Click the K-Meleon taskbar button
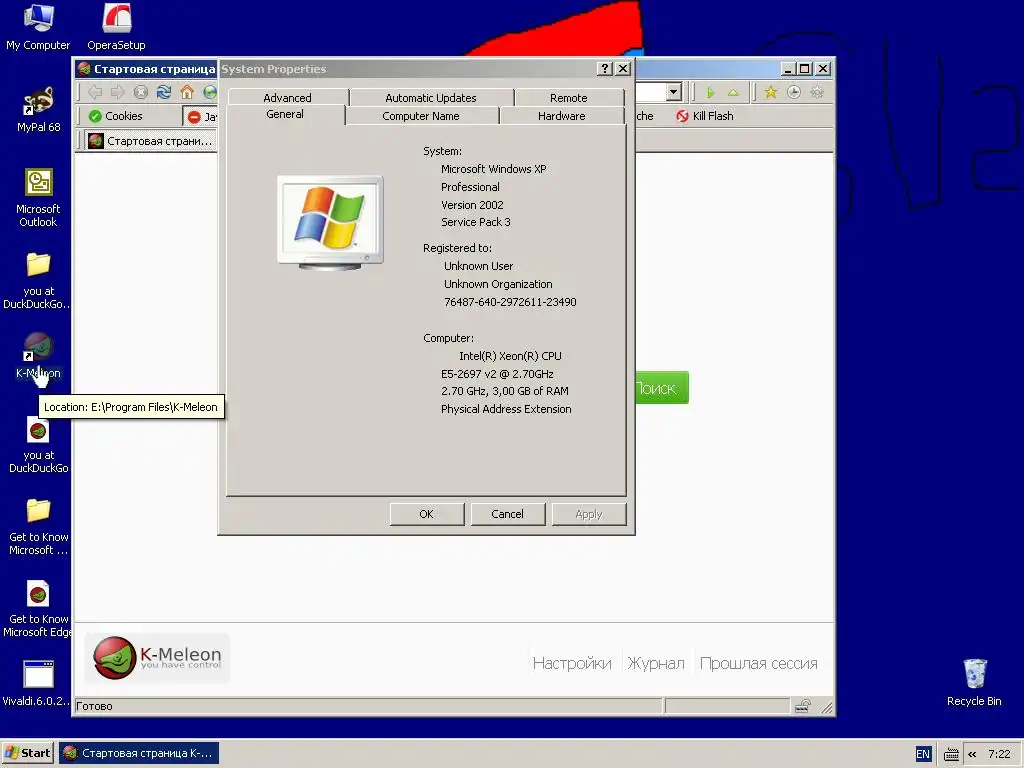Viewport: 1024px width, 768px height. pyautogui.click(x=139, y=753)
